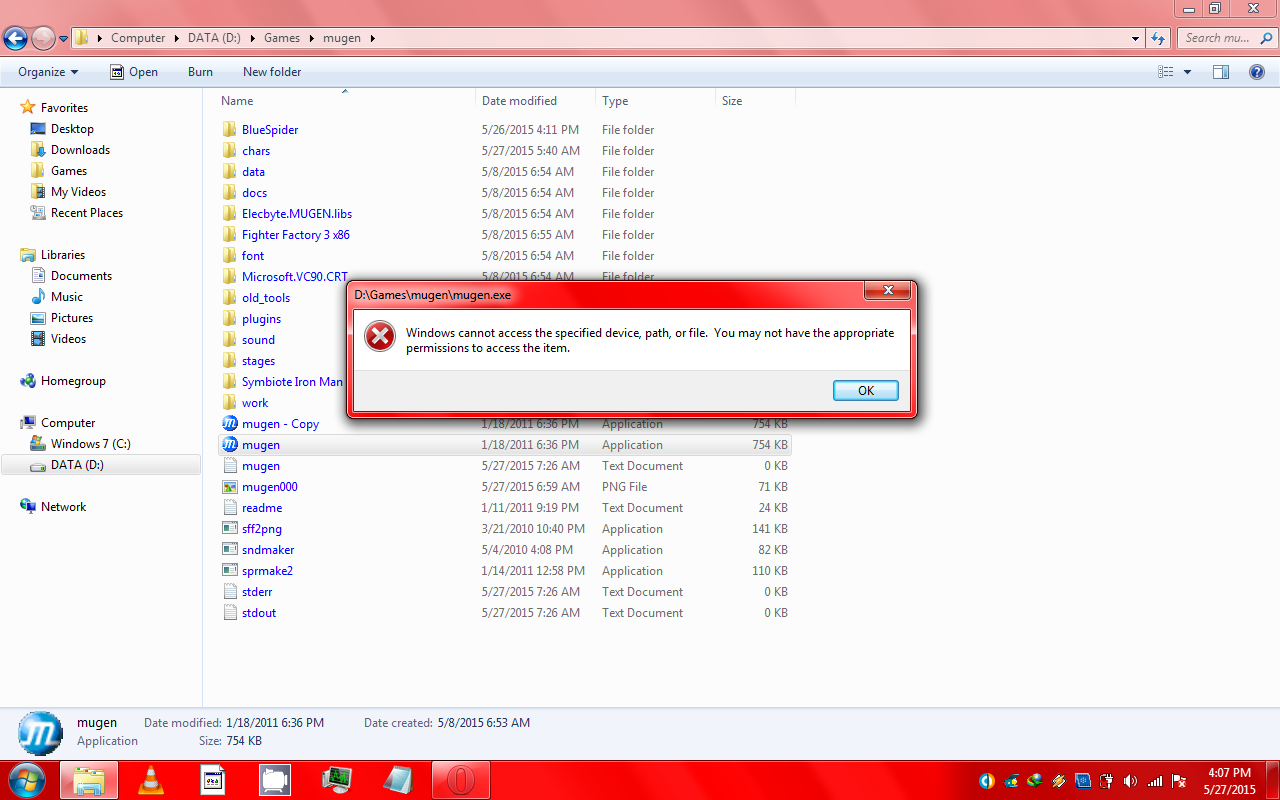Image resolution: width=1280 pixels, height=800 pixels.
Task: Toggle the preview pane button
Action: (1220, 72)
